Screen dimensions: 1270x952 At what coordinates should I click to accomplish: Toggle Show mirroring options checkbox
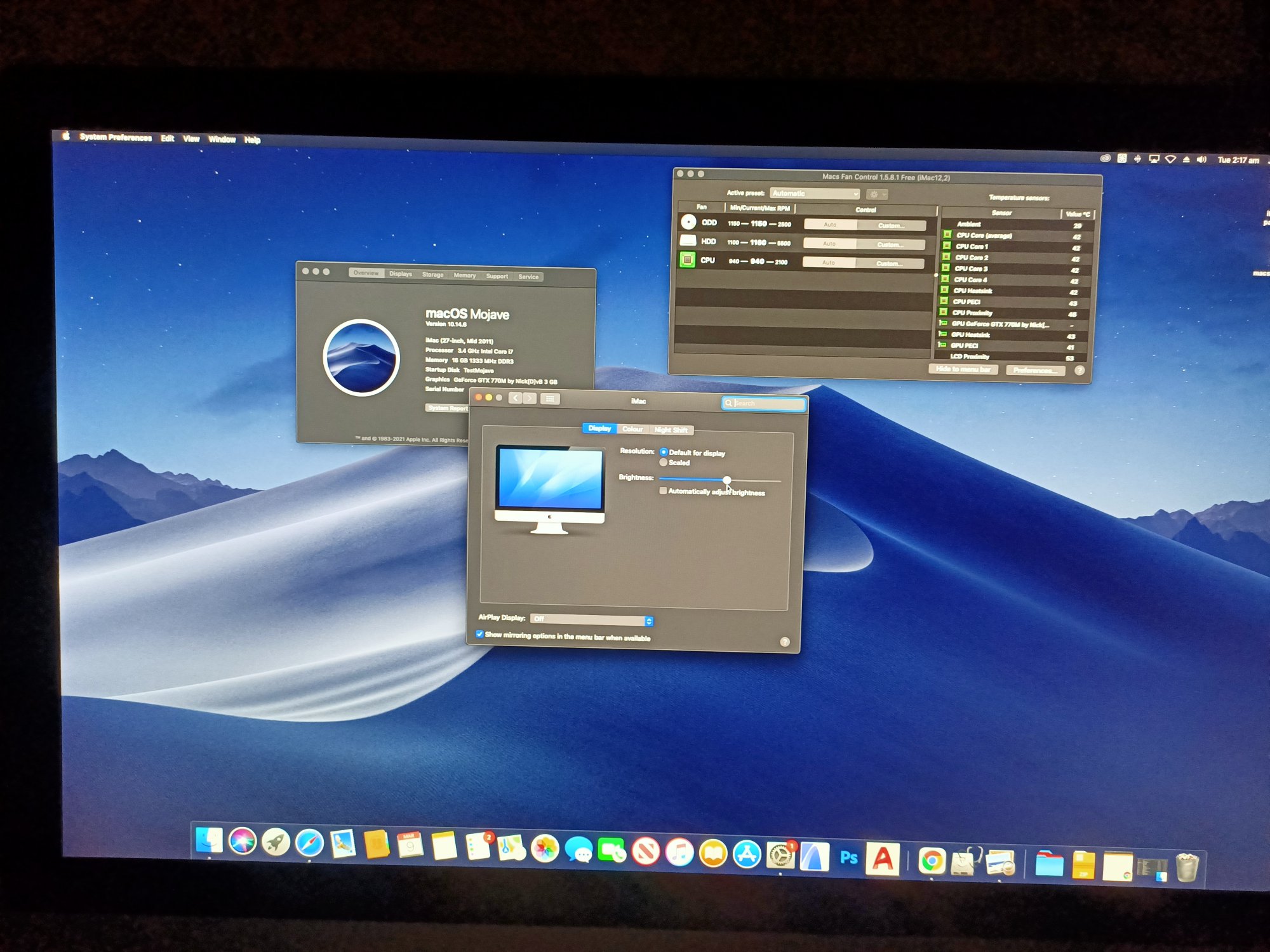point(479,634)
